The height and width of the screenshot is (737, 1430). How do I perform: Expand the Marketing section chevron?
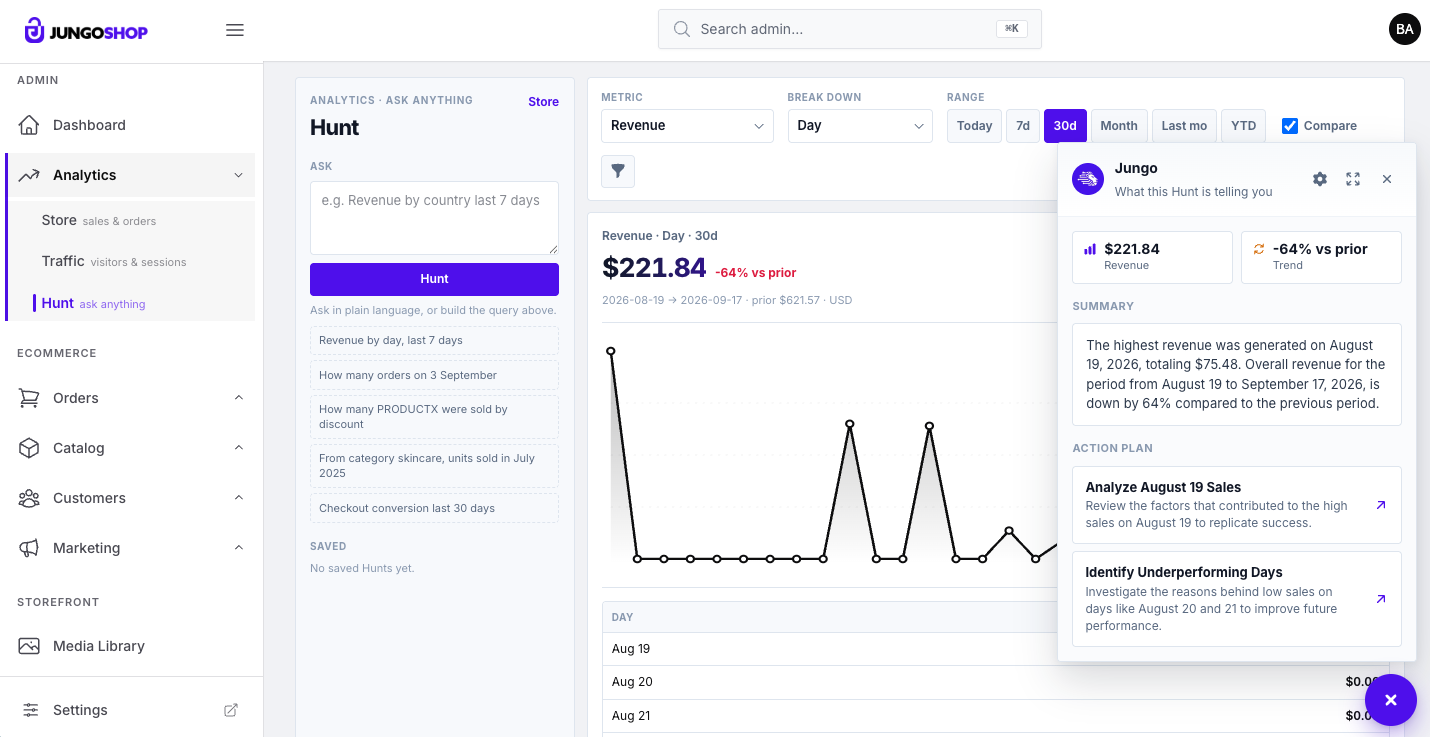pos(238,548)
